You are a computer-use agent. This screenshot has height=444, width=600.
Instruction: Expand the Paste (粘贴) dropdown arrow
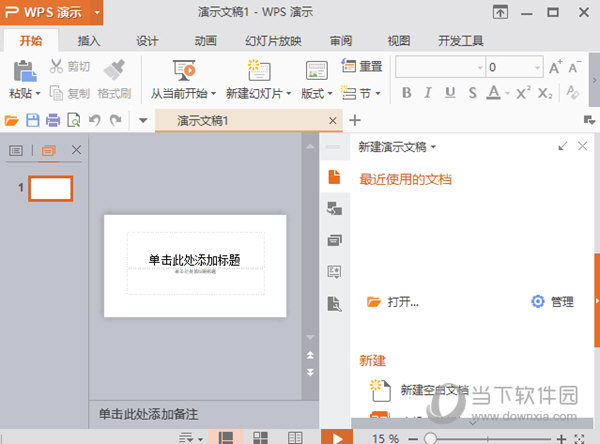coord(38,93)
